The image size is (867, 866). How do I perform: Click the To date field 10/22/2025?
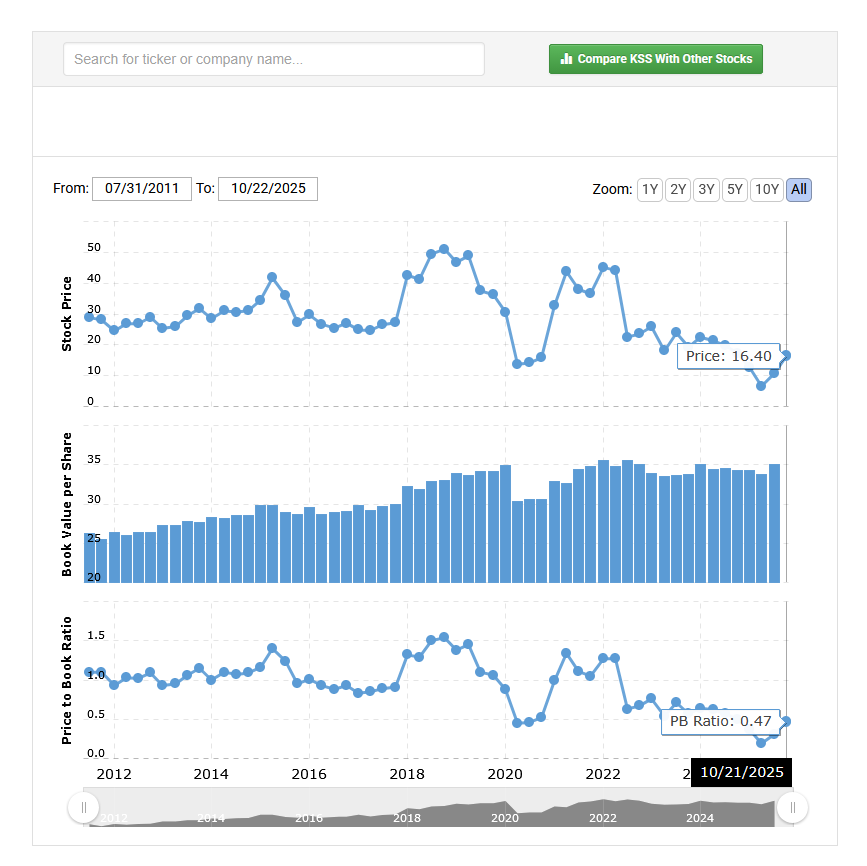pyautogui.click(x=268, y=189)
